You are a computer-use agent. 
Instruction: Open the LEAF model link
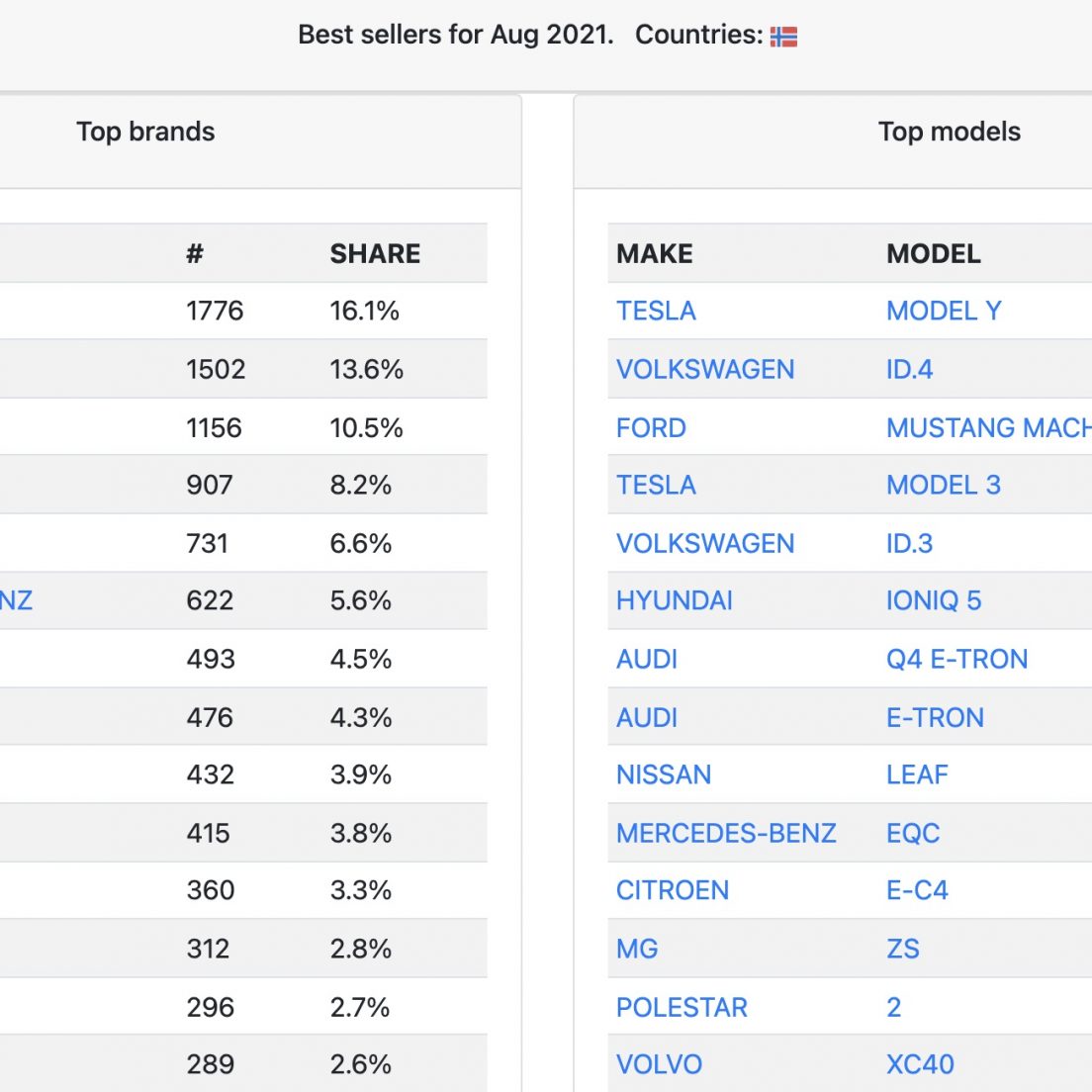pos(917,774)
